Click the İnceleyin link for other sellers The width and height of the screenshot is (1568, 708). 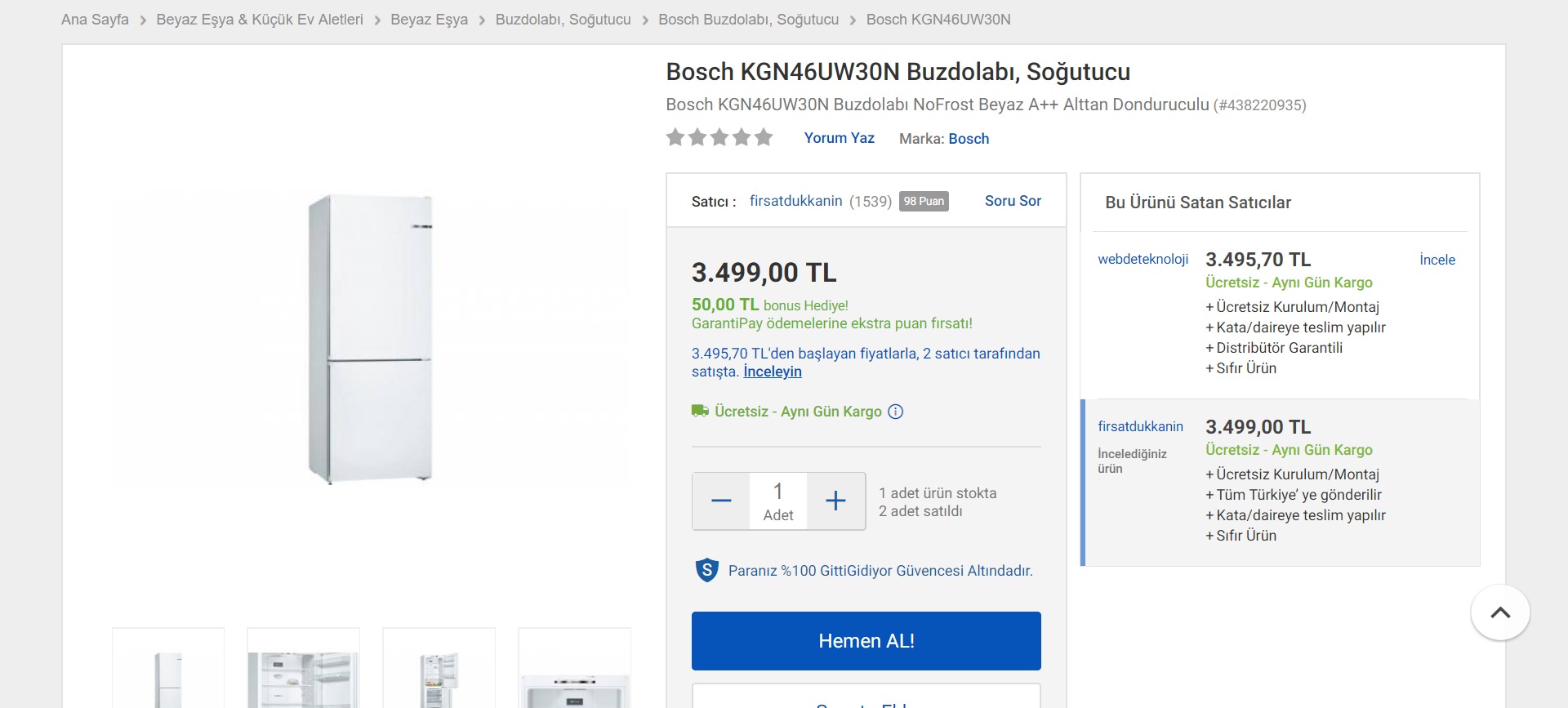coord(773,372)
